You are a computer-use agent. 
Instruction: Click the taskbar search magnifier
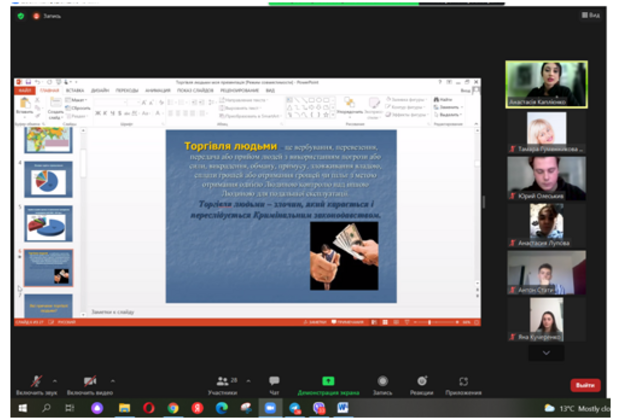[x=46, y=408]
